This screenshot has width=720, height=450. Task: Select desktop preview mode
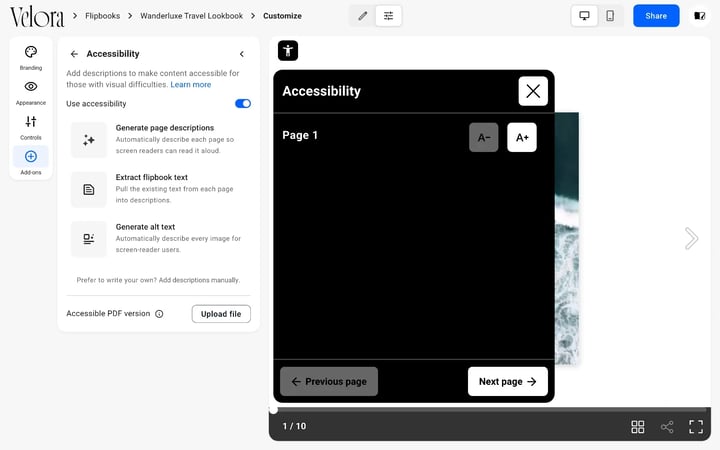click(x=585, y=16)
